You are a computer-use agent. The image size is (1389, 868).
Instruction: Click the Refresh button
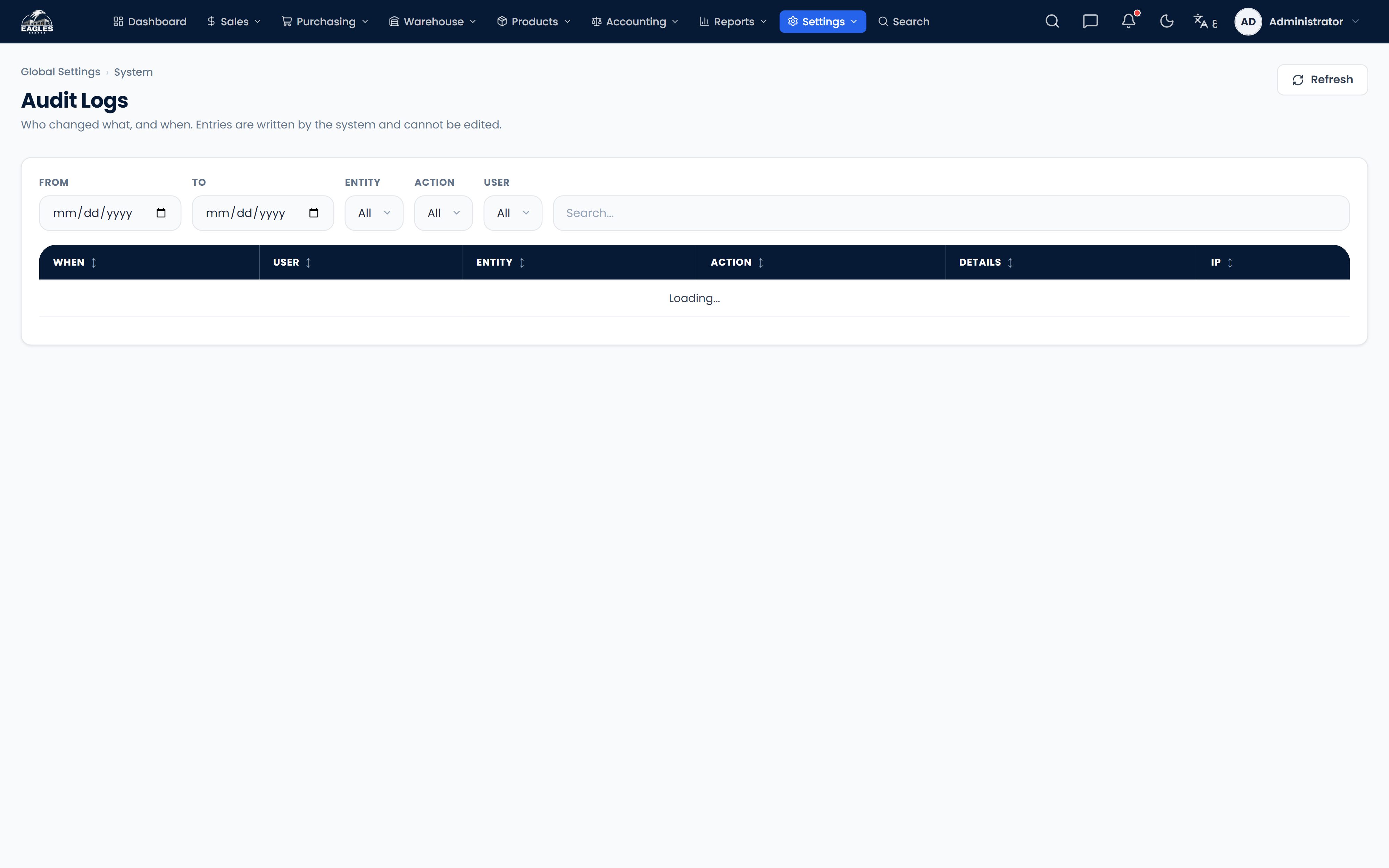1322,80
